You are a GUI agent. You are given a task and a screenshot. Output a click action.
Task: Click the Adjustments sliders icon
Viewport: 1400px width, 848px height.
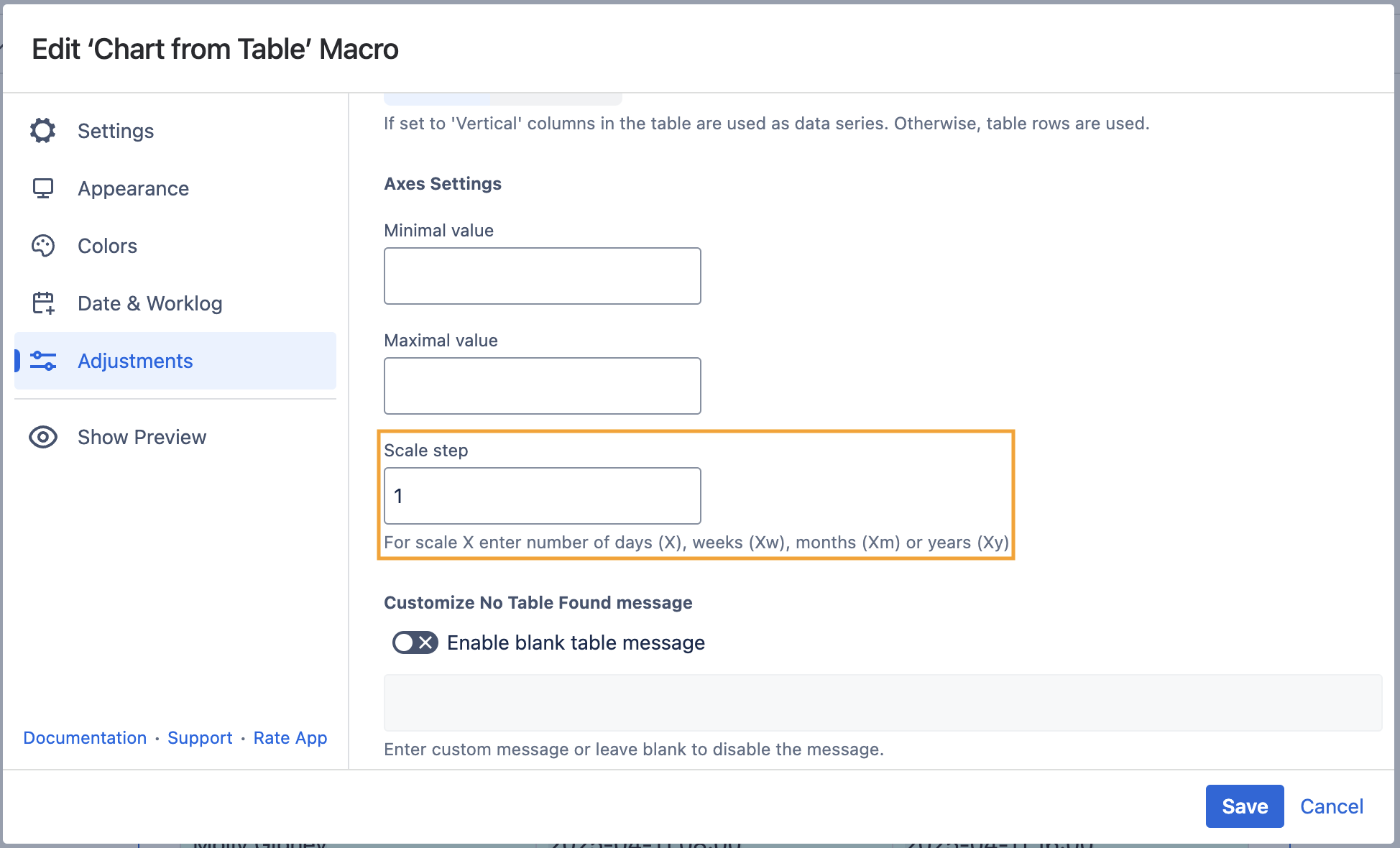(x=43, y=361)
